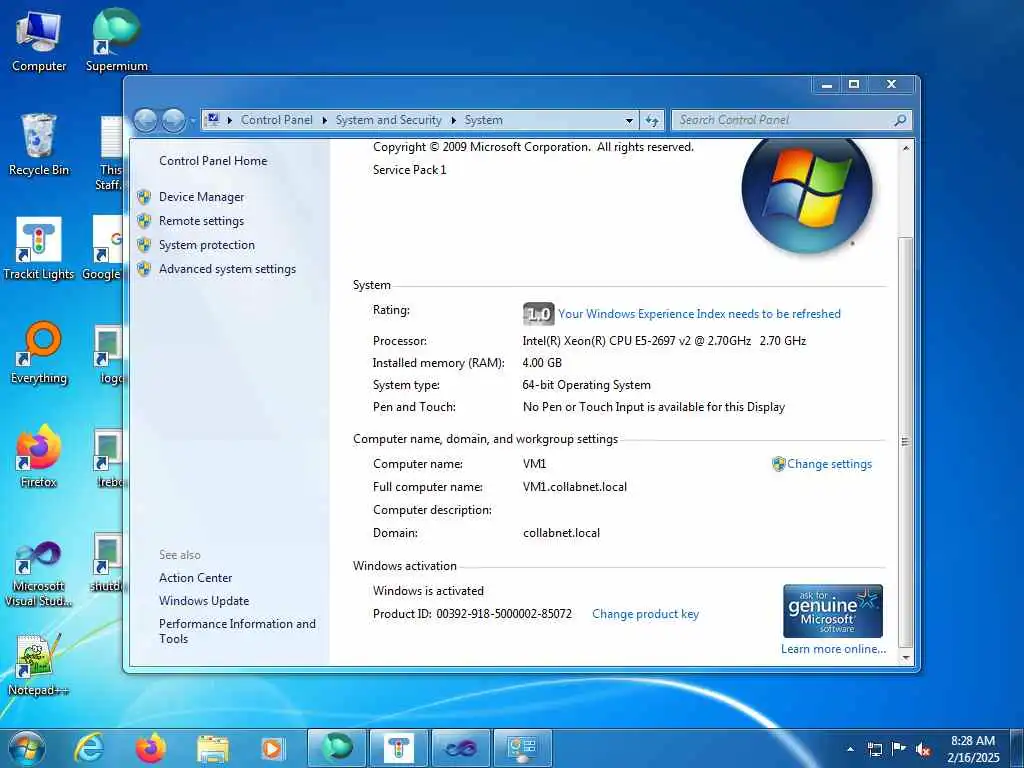Viewport: 1024px width, 768px height.
Task: Open Advanced system settings
Action: (227, 269)
